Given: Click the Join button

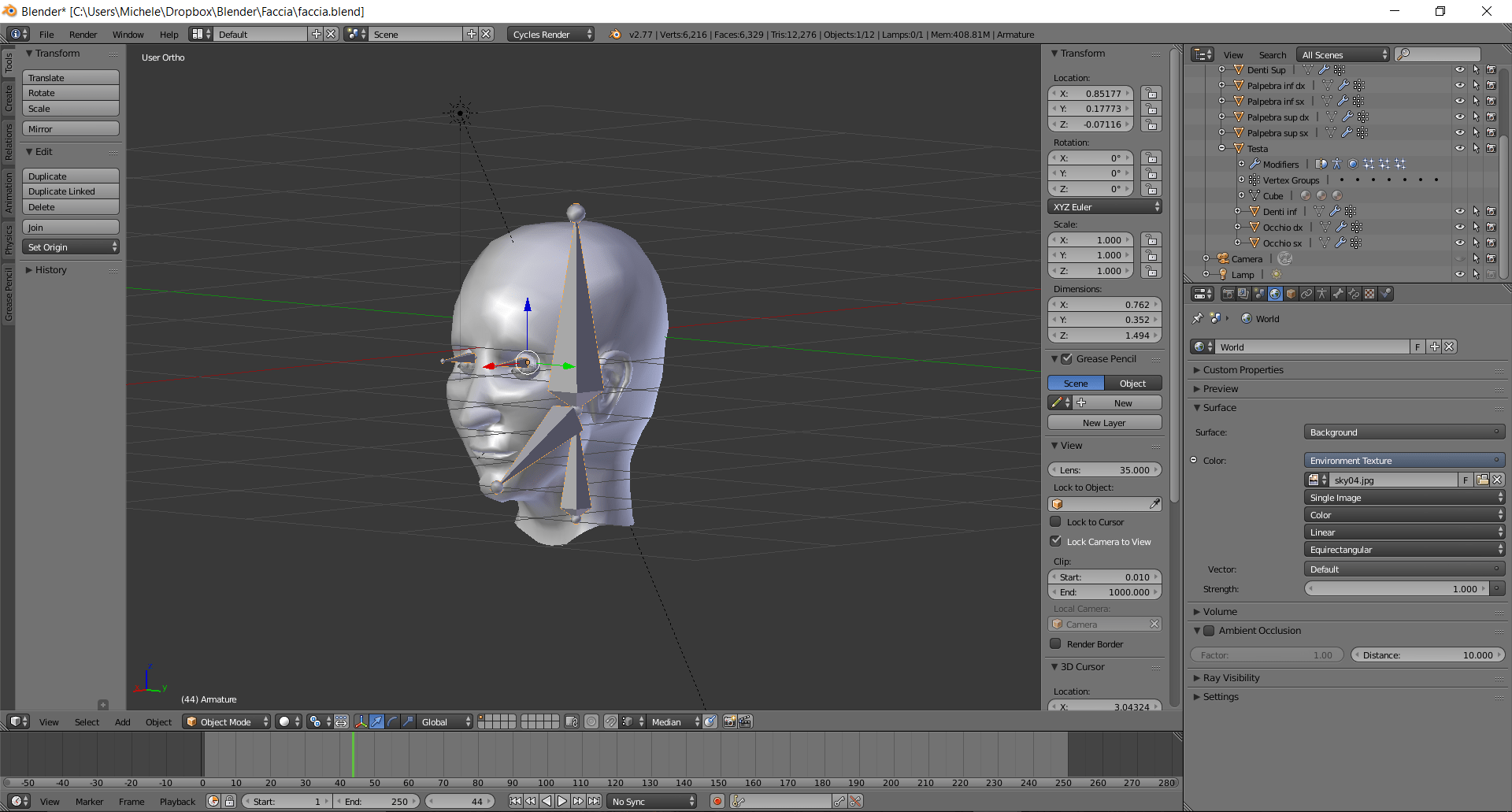Looking at the screenshot, I should click(71, 227).
